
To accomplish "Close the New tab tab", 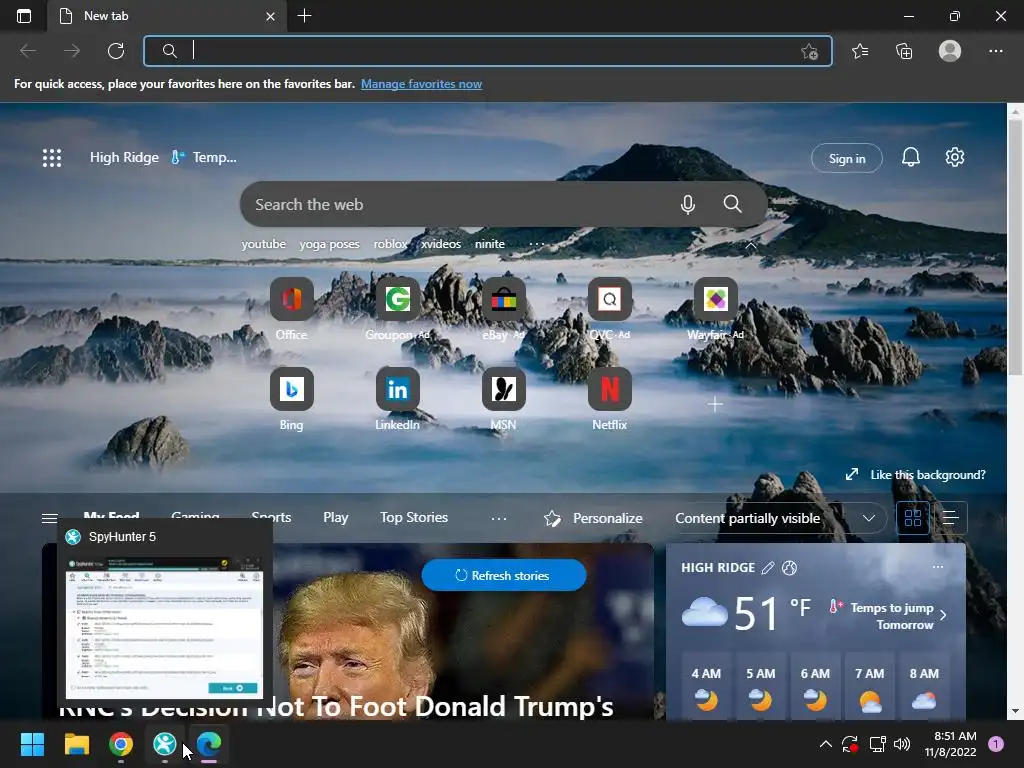I will [x=270, y=16].
